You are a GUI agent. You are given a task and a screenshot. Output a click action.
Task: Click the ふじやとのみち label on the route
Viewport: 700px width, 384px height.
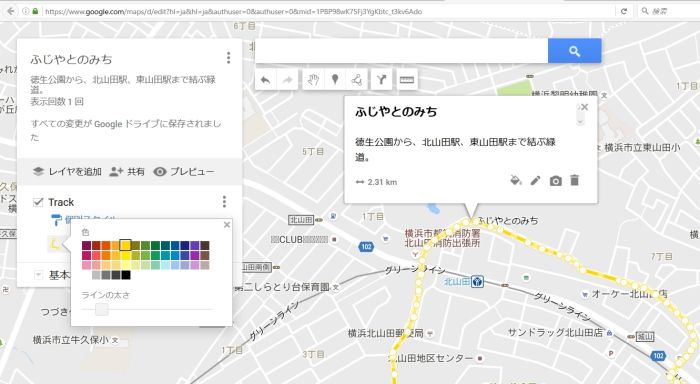(x=508, y=221)
